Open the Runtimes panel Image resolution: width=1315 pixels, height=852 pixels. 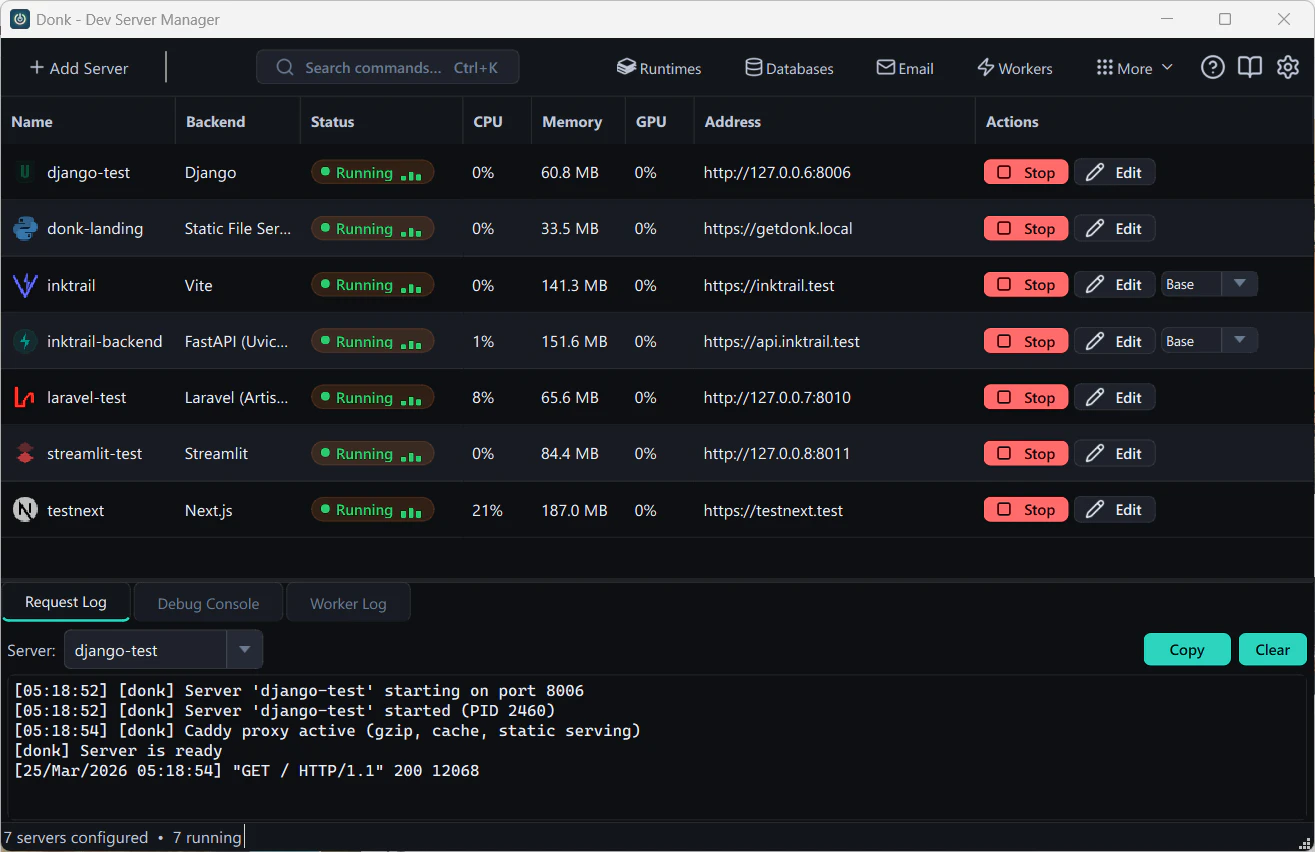click(x=659, y=68)
